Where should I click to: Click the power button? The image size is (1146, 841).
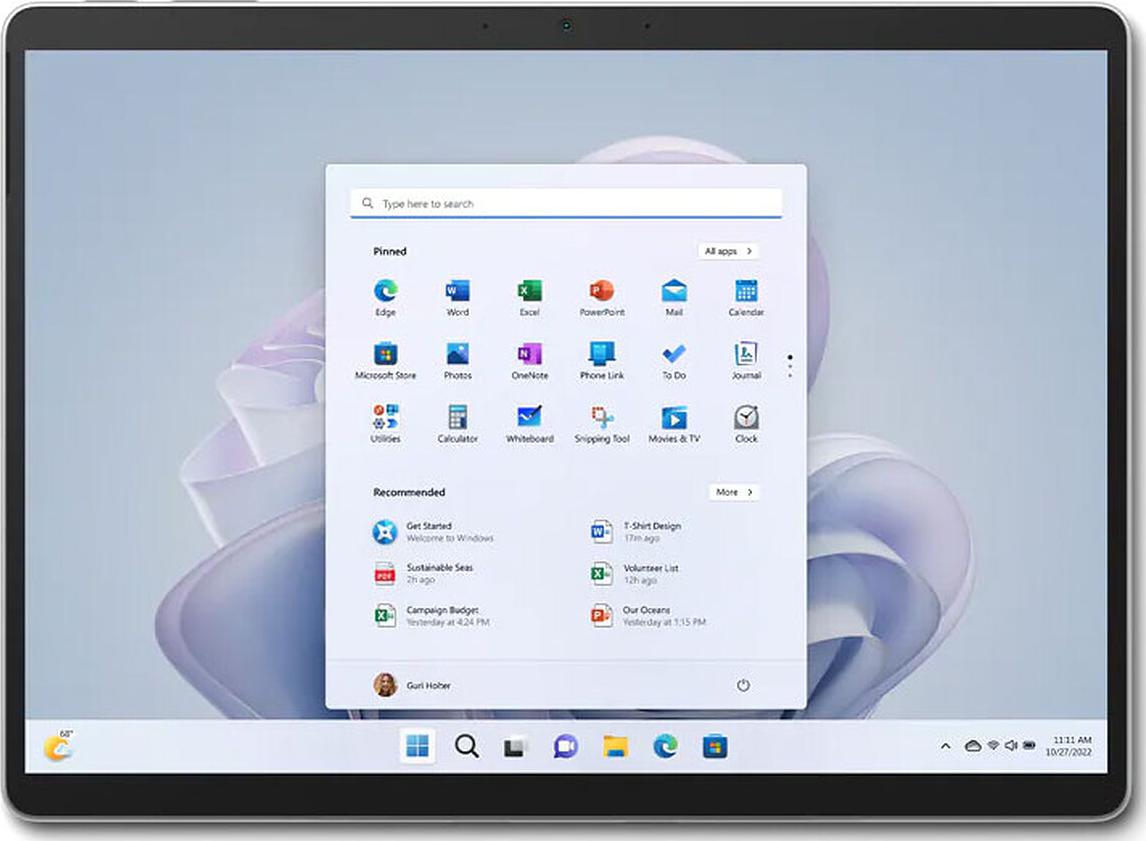point(743,686)
